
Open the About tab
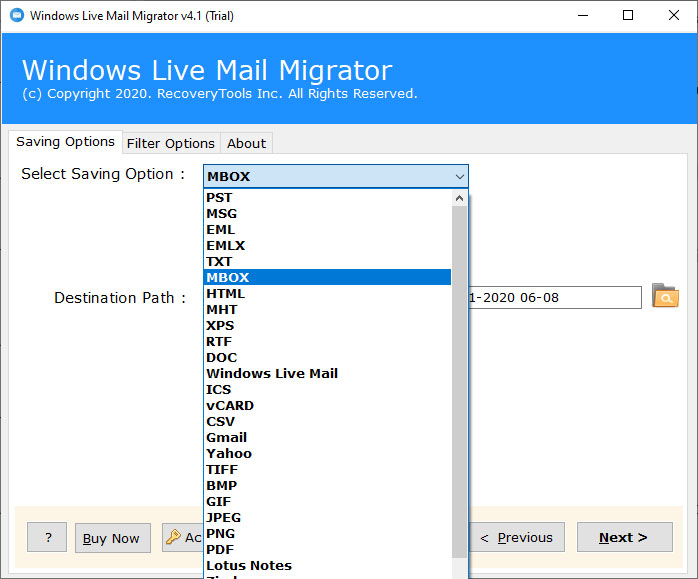click(x=247, y=143)
